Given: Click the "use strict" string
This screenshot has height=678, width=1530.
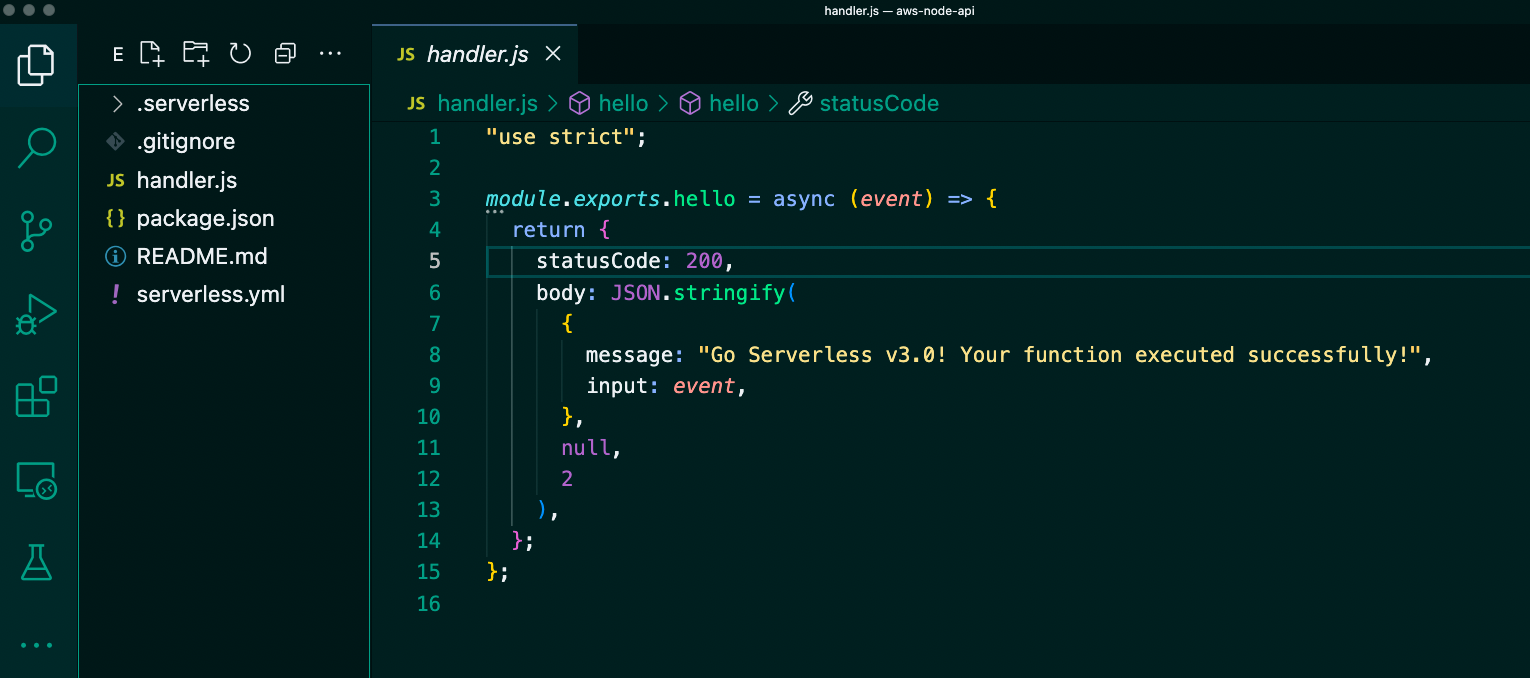Looking at the screenshot, I should point(560,137).
